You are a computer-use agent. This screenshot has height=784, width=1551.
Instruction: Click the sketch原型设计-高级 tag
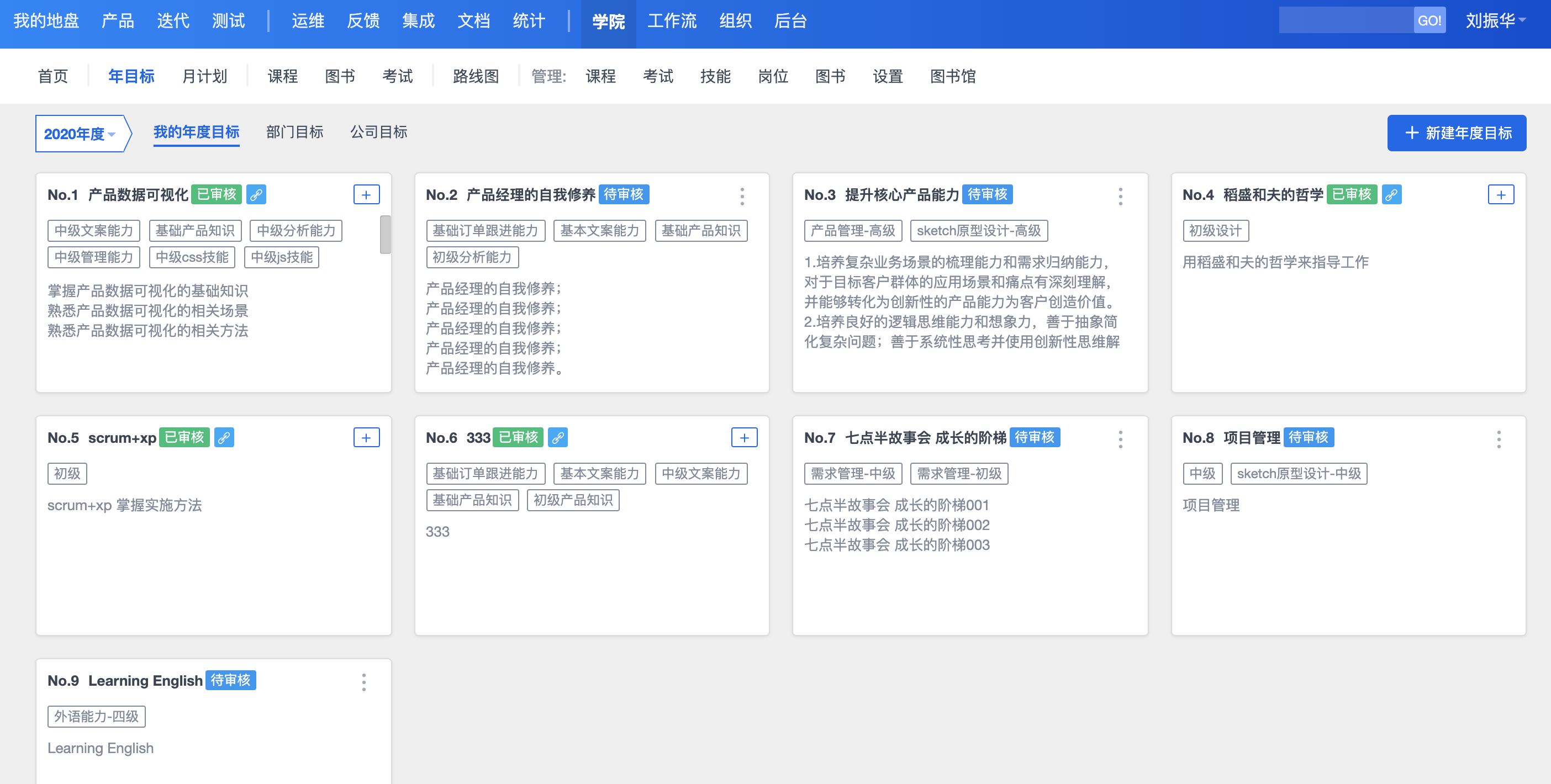(979, 230)
